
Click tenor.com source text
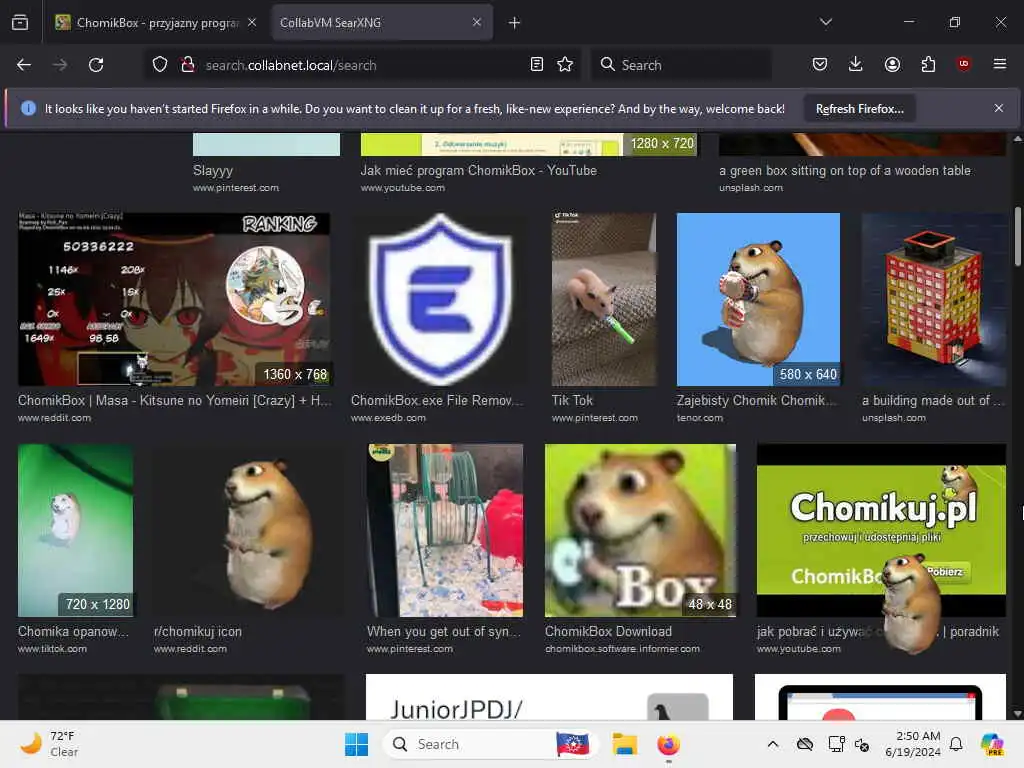tap(699, 418)
